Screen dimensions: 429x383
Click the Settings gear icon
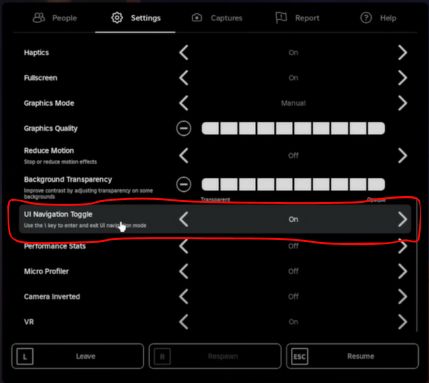[117, 18]
